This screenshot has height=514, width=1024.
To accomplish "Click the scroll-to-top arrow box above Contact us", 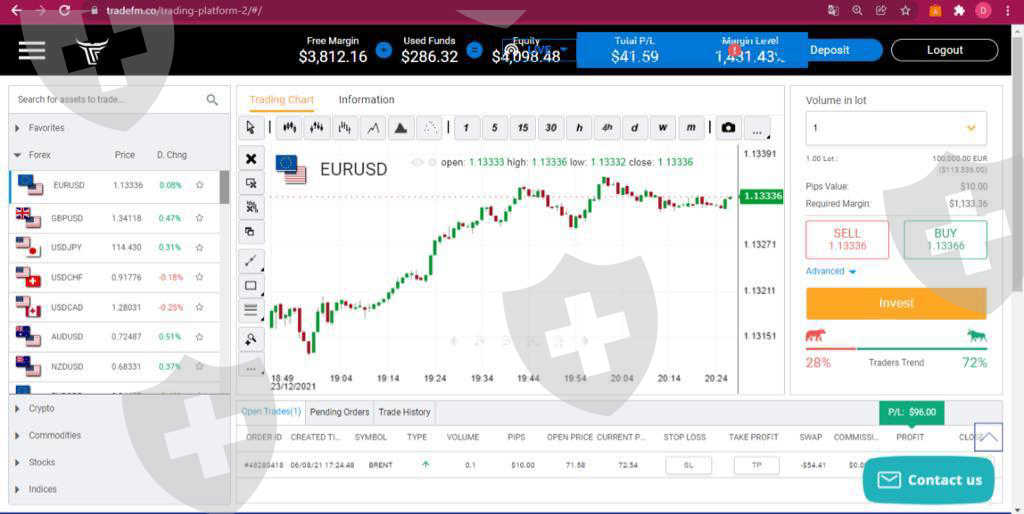I will pos(988,437).
